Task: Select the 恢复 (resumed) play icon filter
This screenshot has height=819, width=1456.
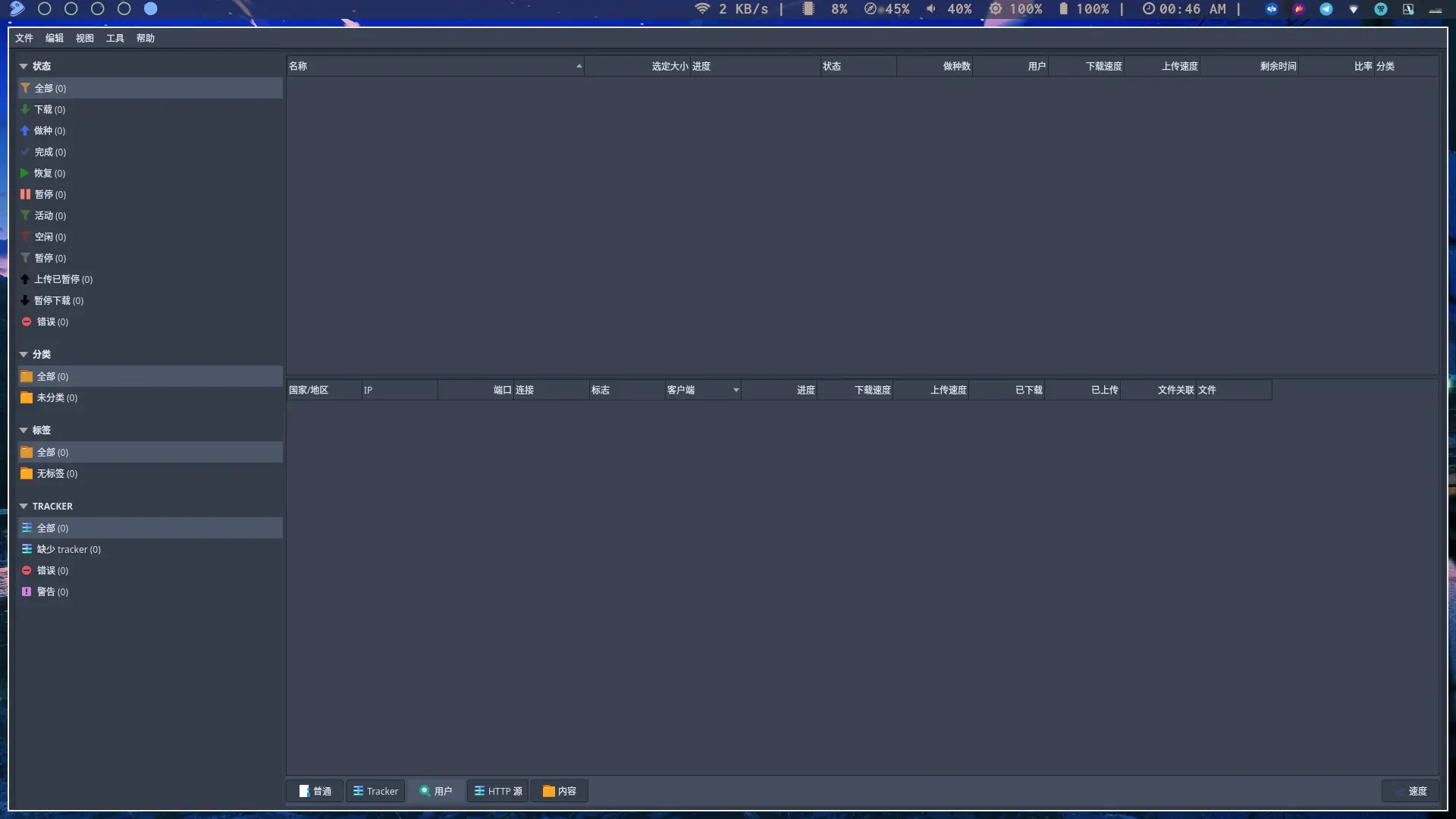Action: tap(25, 173)
